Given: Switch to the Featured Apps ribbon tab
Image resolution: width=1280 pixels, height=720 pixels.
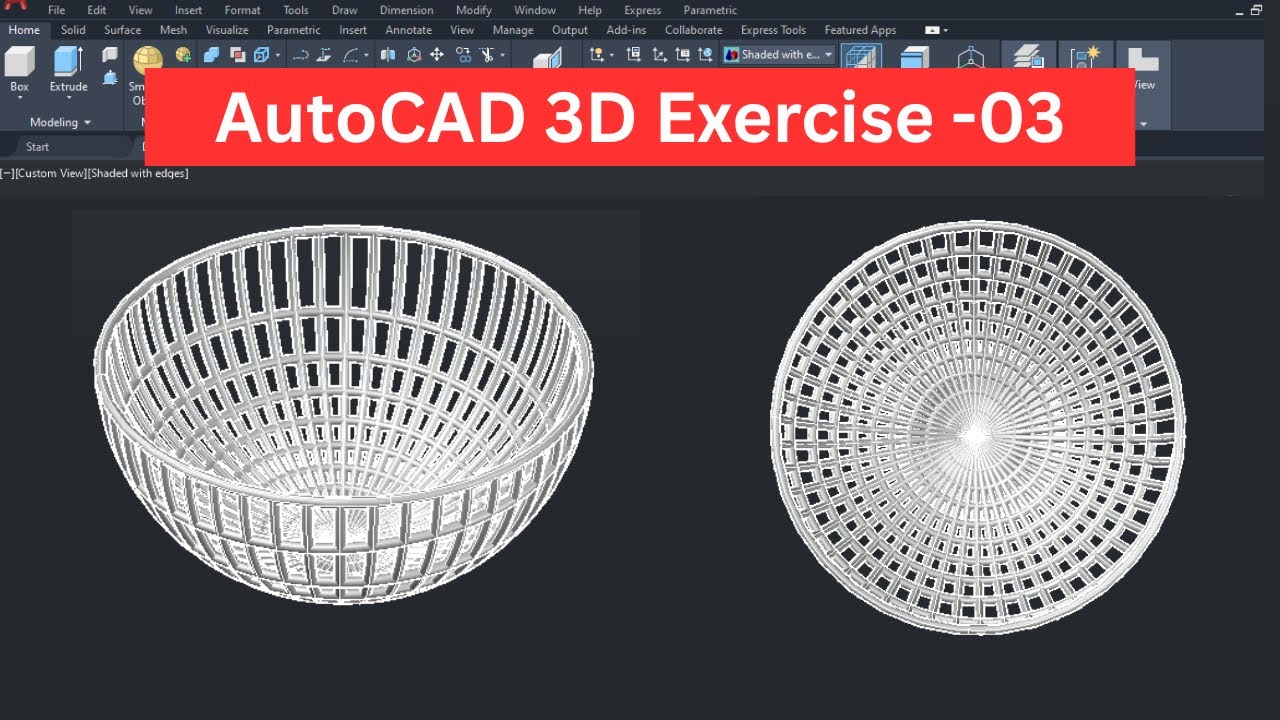Looking at the screenshot, I should coord(860,30).
